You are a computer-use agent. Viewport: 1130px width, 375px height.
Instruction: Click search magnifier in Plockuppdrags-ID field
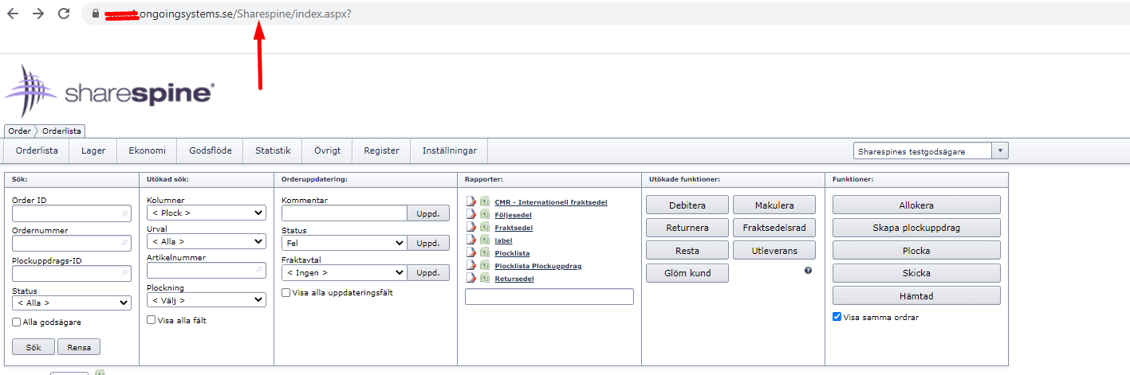(x=125, y=274)
